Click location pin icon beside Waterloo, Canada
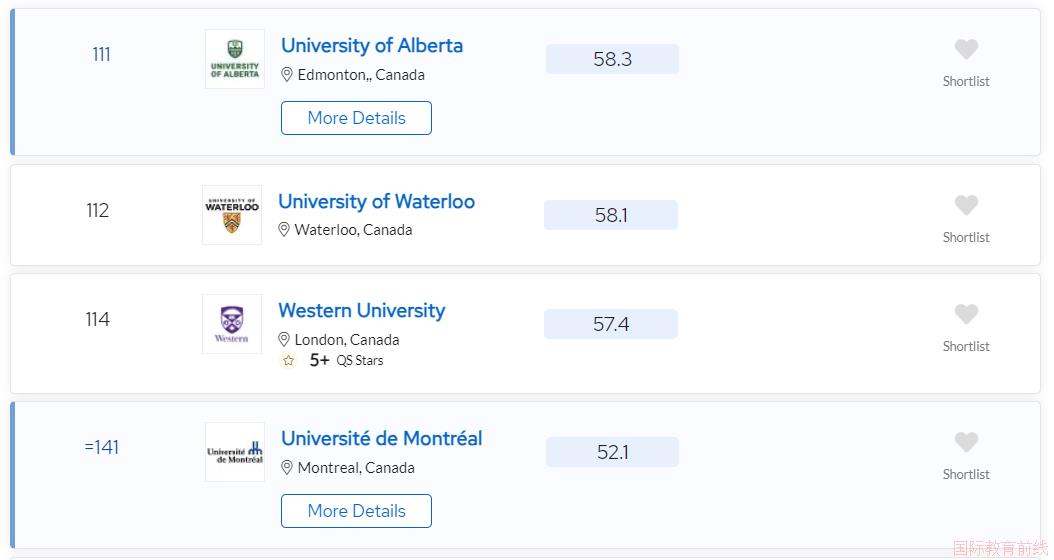The height and width of the screenshot is (560, 1054). tap(284, 230)
